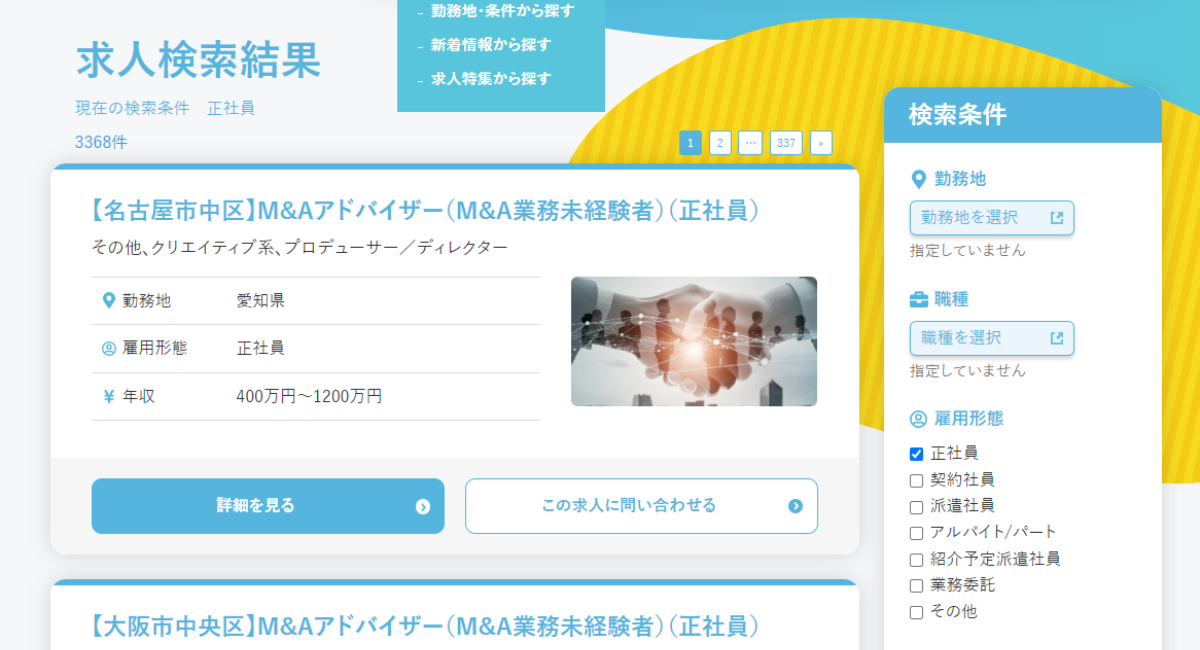Check the 契約社員 checkbox
This screenshot has height=650, width=1200.
click(916, 479)
